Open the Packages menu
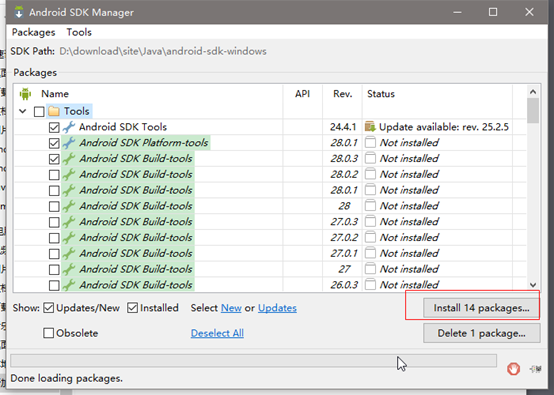Image resolution: width=554 pixels, height=395 pixels. 34,32
